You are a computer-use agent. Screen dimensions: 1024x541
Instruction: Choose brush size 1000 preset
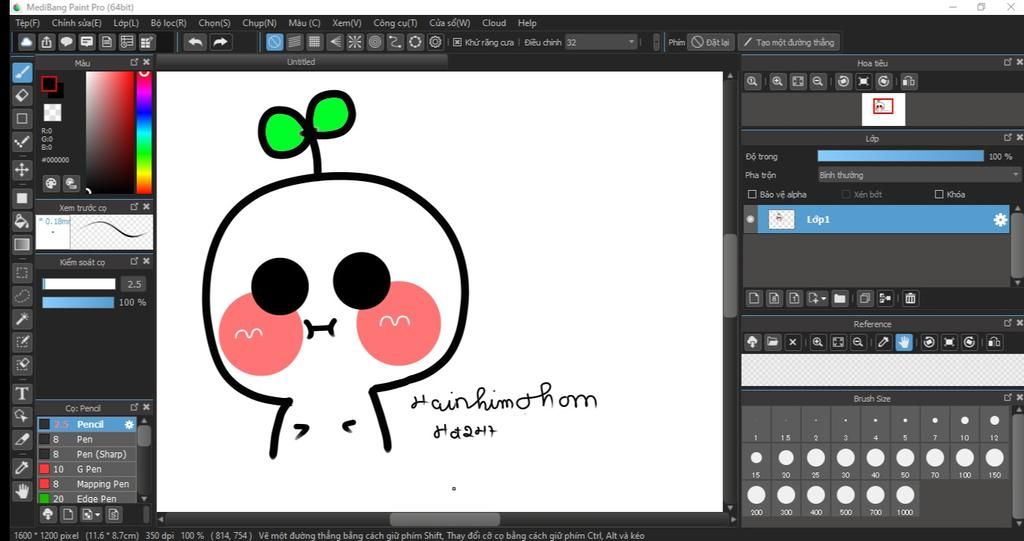click(x=905, y=500)
